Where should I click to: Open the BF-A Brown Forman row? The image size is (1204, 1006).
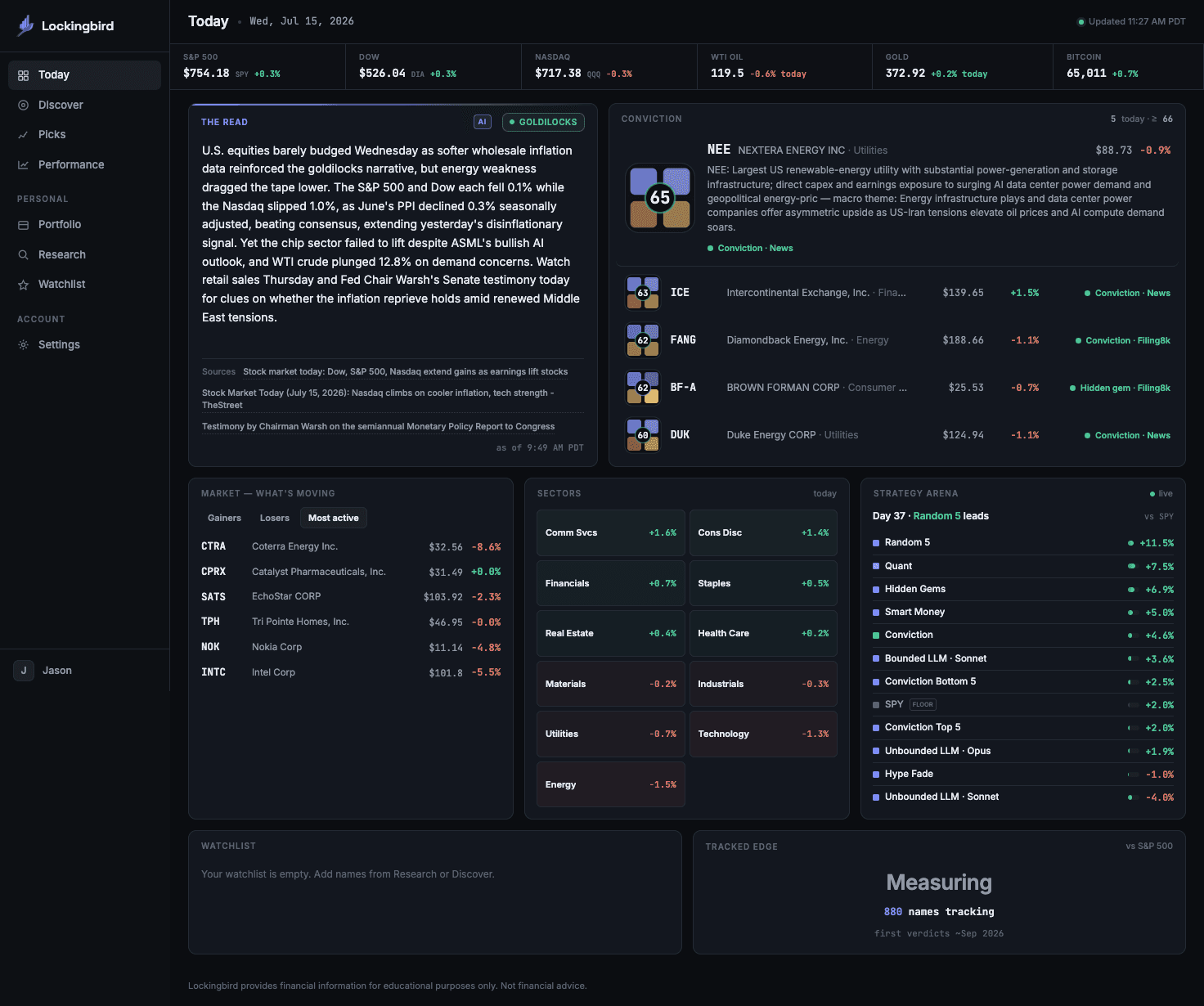coord(897,388)
